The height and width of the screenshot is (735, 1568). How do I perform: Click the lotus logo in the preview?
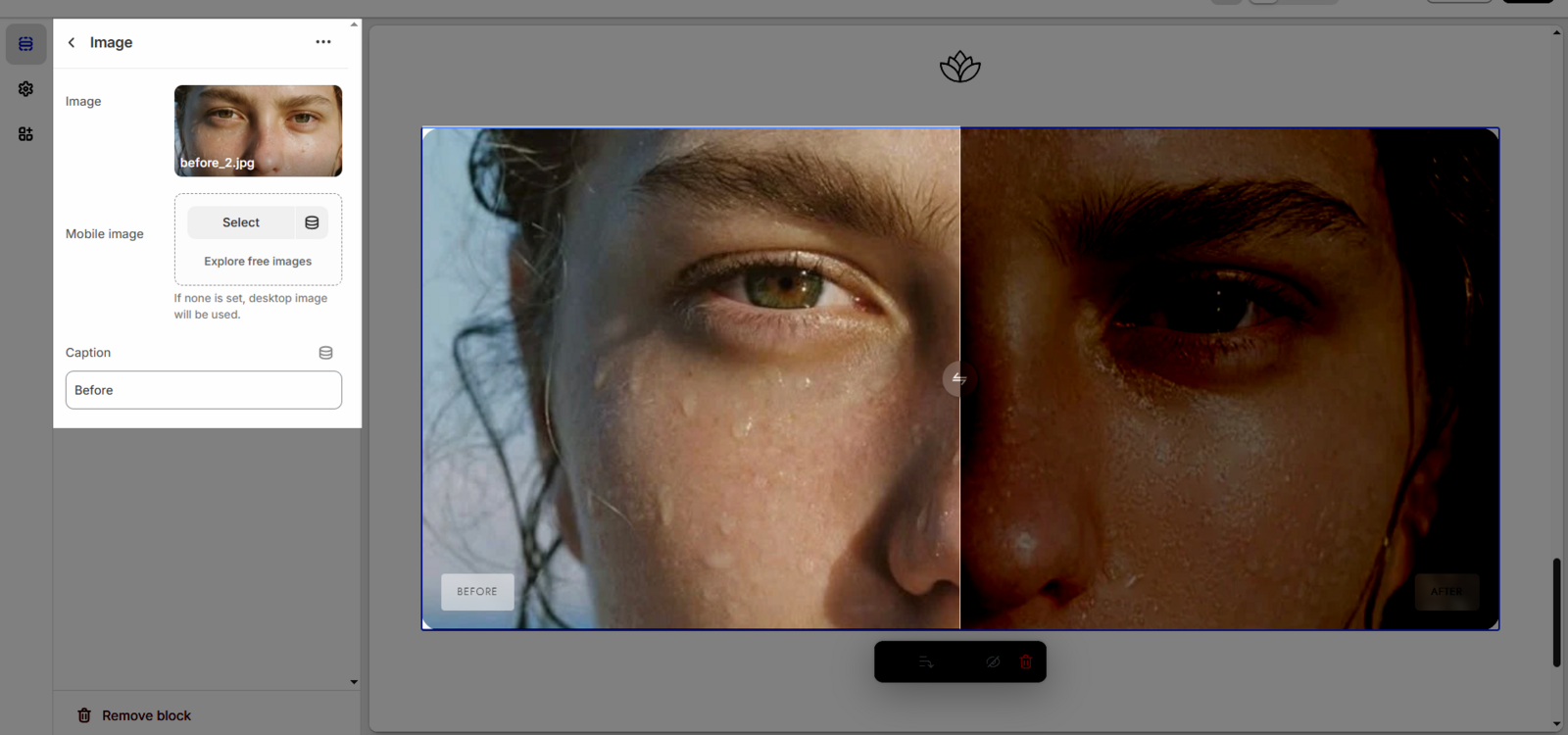pos(959,68)
